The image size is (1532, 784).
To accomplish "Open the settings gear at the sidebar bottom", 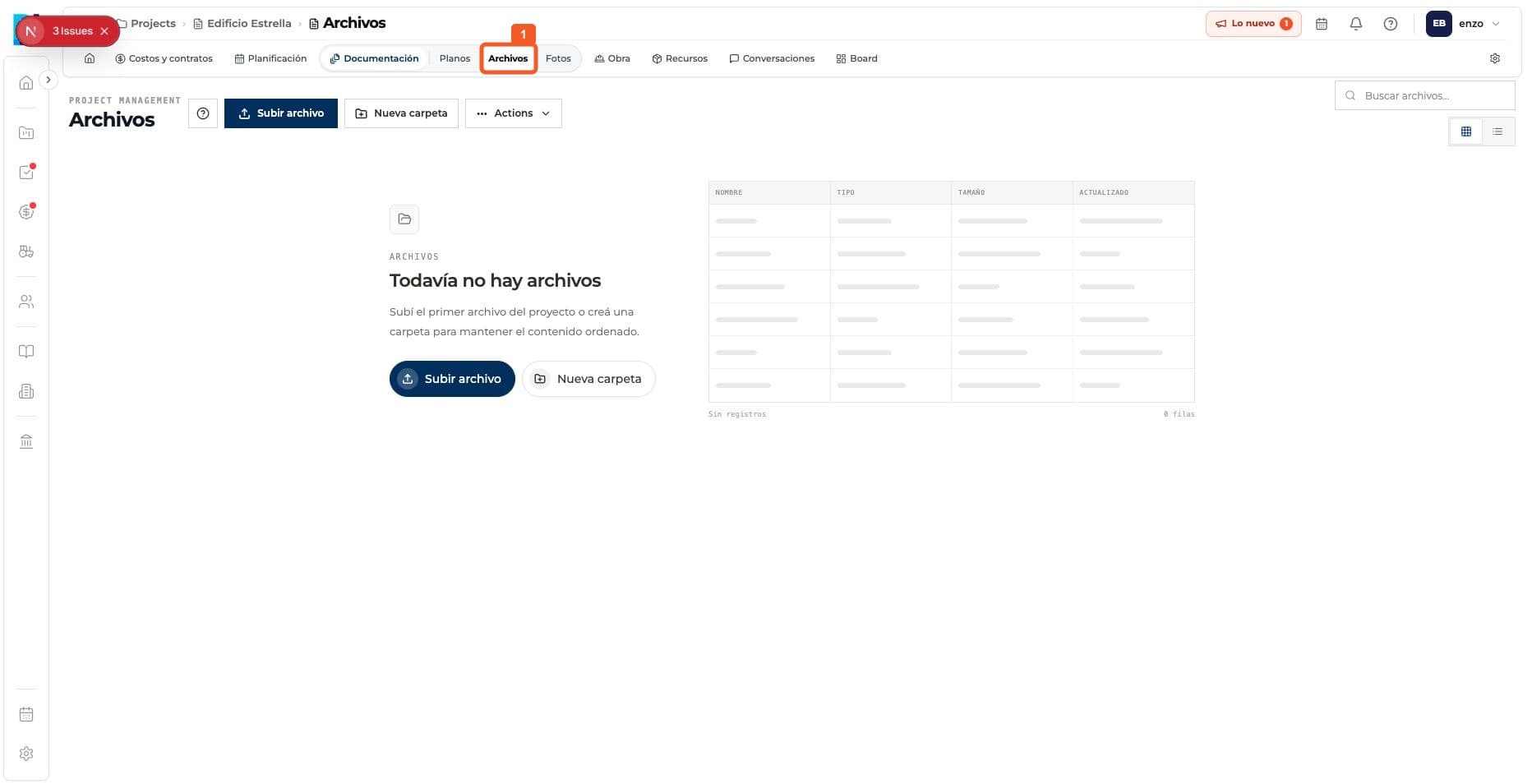I will click(26, 754).
